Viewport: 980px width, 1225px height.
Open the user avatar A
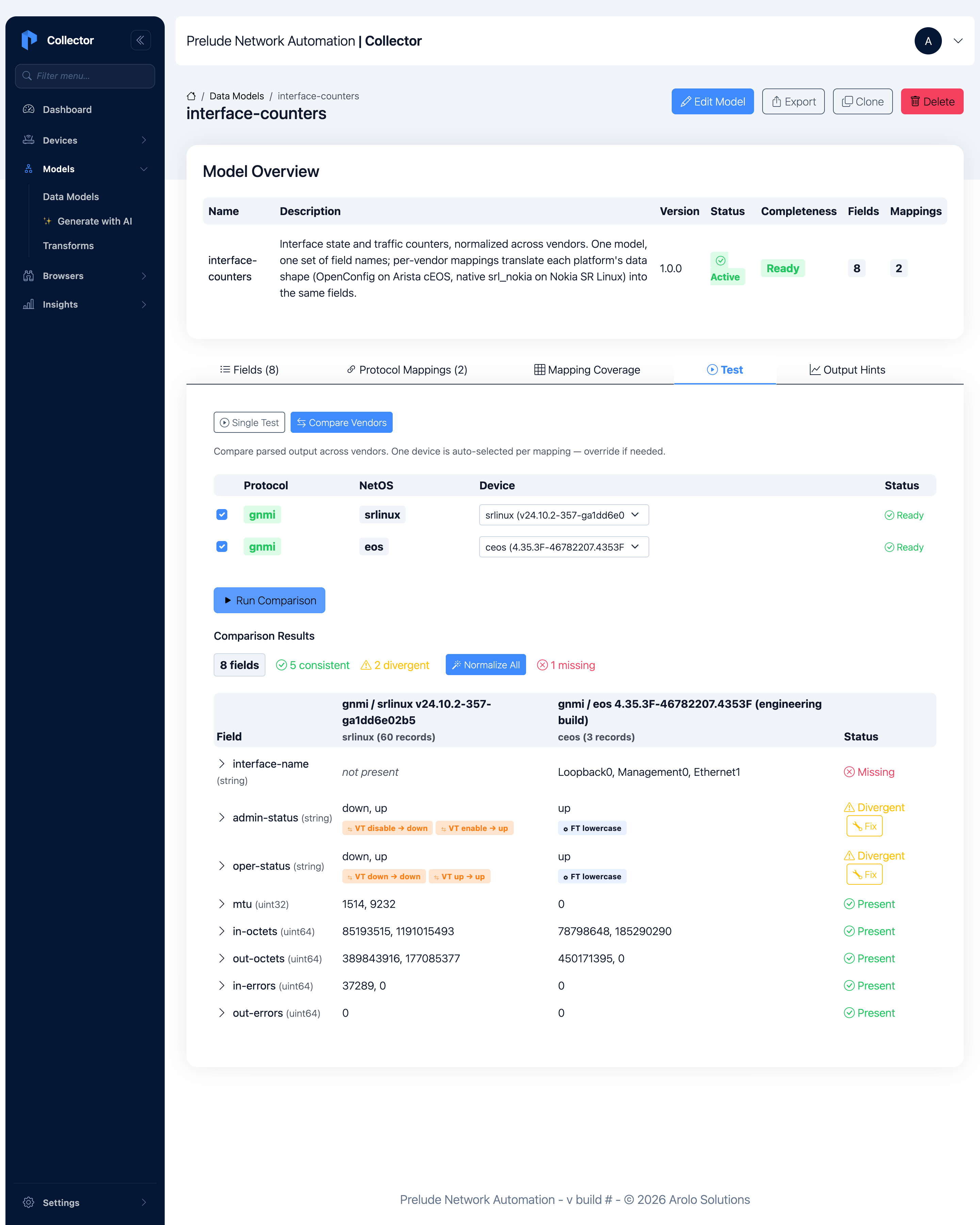[928, 41]
